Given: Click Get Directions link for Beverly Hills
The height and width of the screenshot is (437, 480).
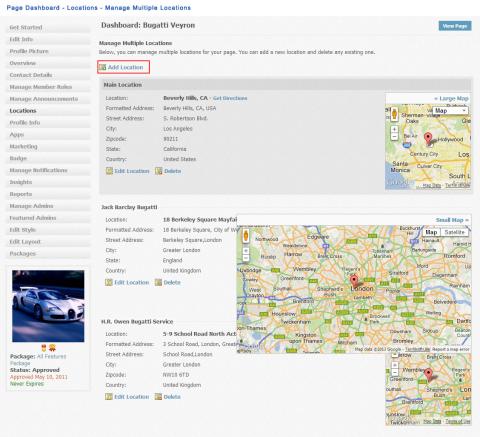Looking at the screenshot, I should click(230, 98).
